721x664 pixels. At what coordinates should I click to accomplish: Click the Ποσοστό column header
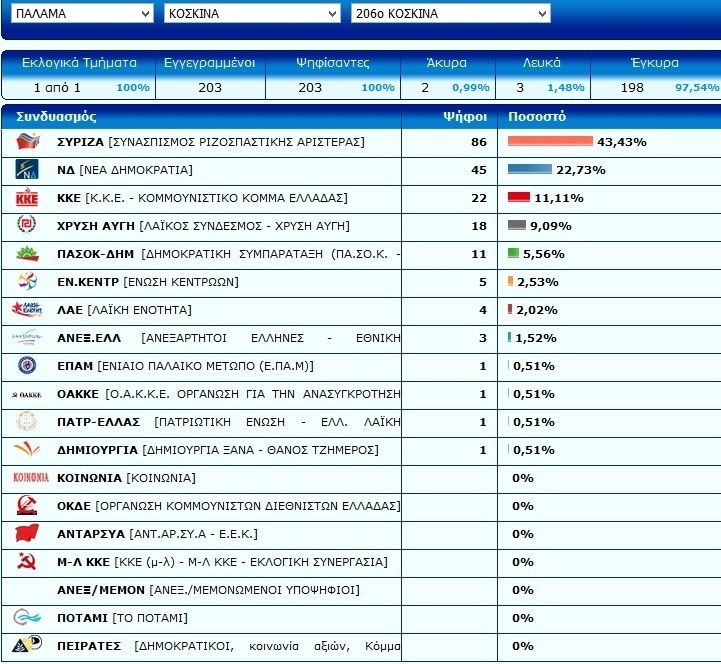pyautogui.click(x=537, y=116)
